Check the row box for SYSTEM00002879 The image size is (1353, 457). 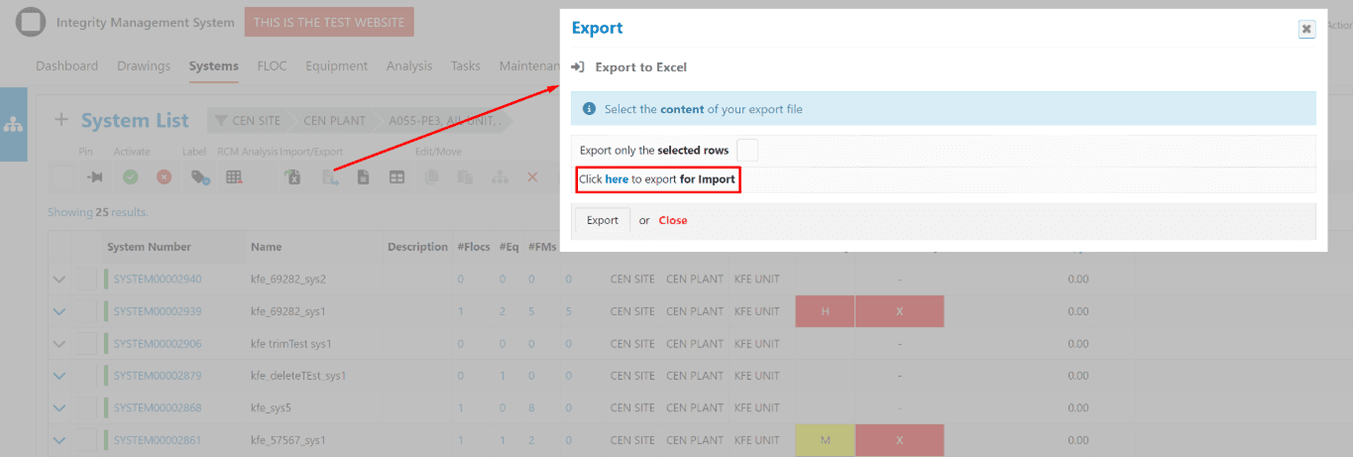88,375
